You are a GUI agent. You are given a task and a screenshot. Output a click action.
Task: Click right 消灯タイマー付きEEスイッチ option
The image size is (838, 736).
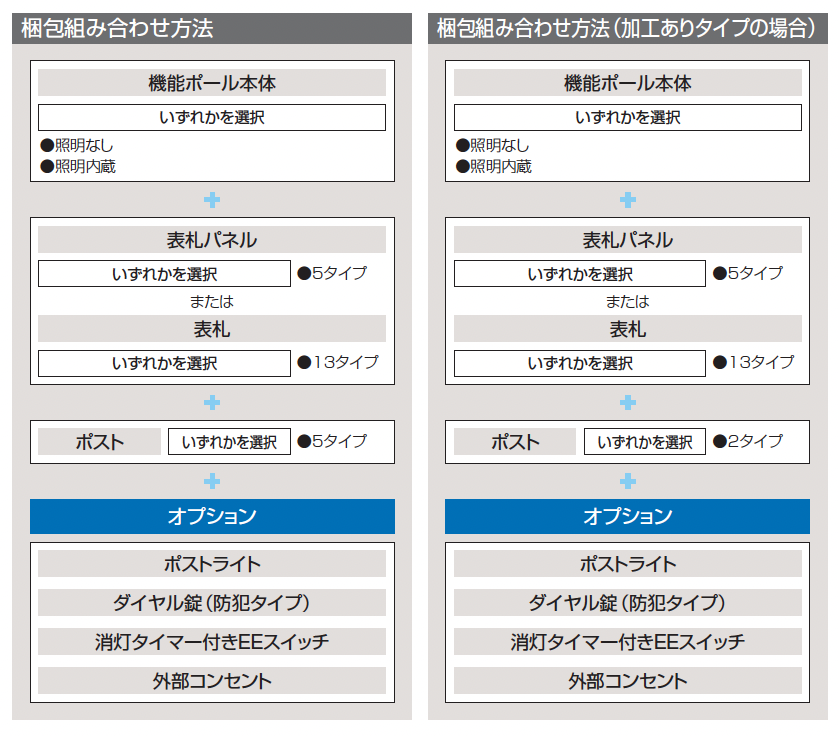627,641
